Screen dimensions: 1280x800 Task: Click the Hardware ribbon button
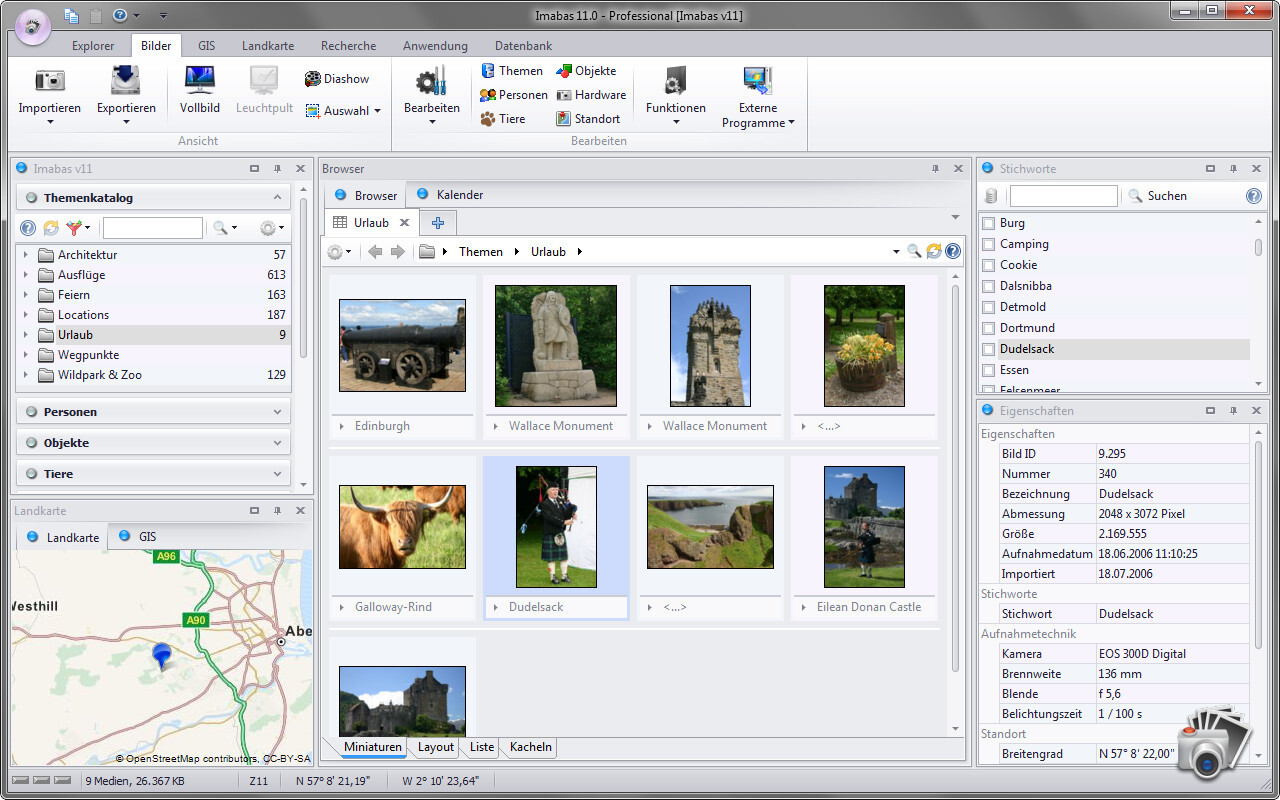coord(591,95)
